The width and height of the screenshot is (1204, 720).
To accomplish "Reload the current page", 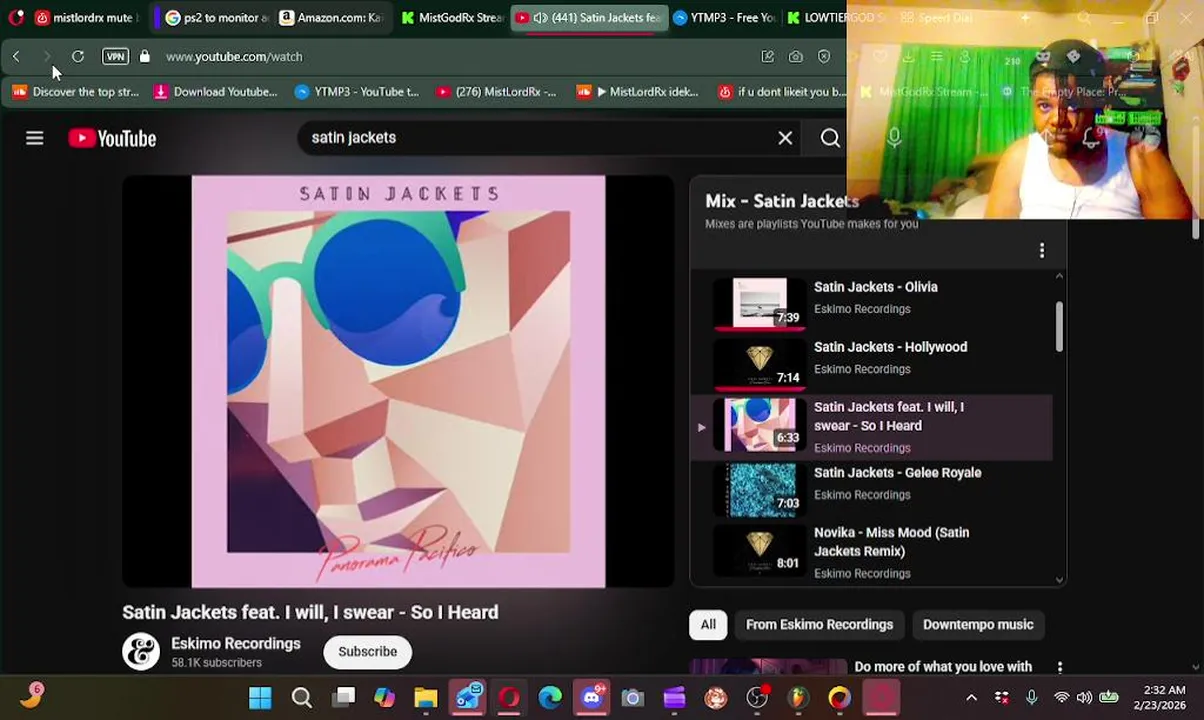I will click(78, 57).
